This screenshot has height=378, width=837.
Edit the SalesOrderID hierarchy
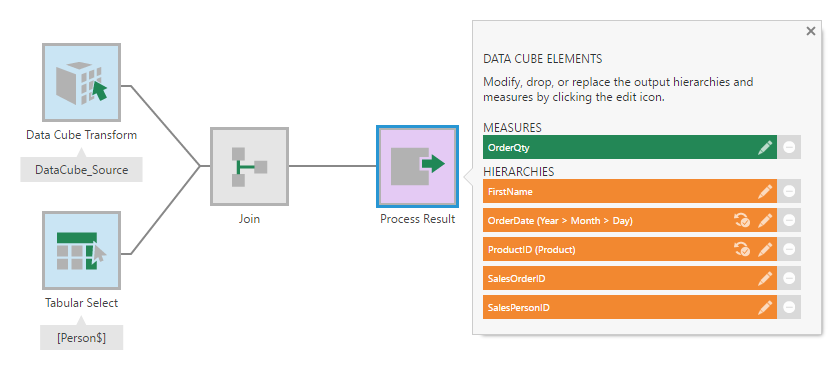coord(765,278)
